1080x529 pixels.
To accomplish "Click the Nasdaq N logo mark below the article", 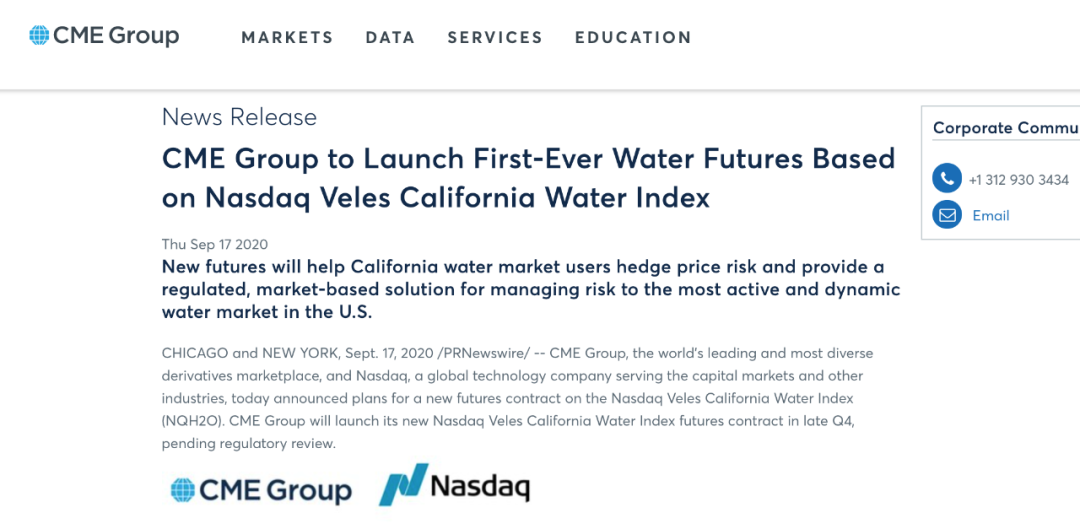I will click(x=403, y=486).
